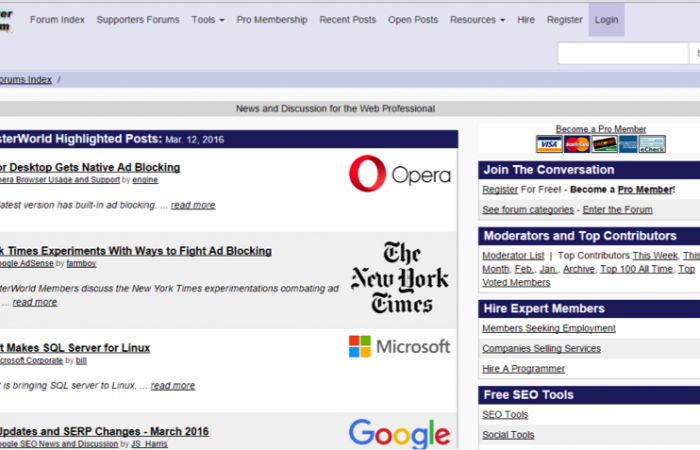This screenshot has width=700, height=450.
Task: Click Enter the Forum link
Action: pyautogui.click(x=617, y=210)
